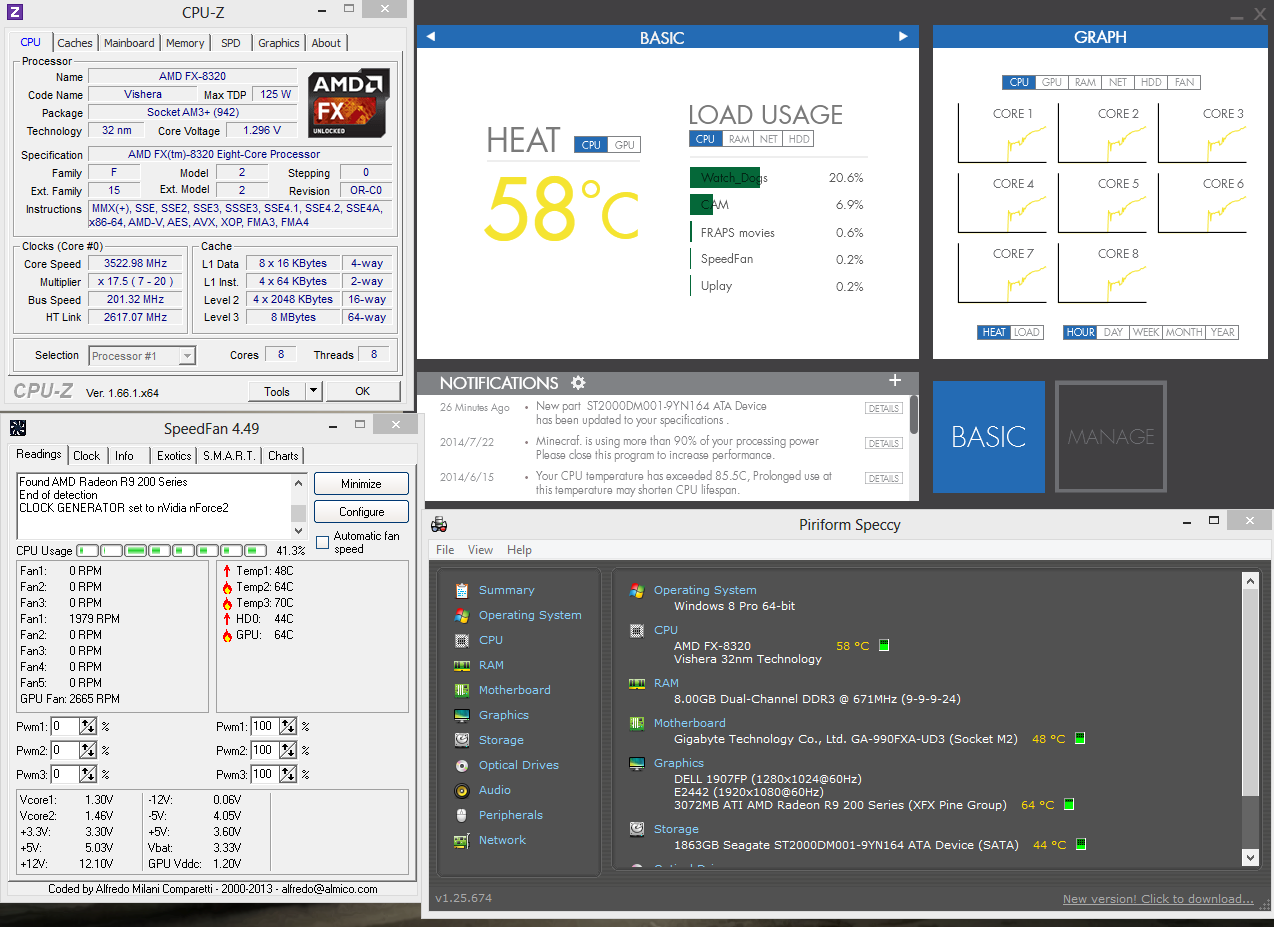Image resolution: width=1274 pixels, height=927 pixels.
Task: Click the Optical Drives disc icon in sidebar
Action: [x=461, y=765]
